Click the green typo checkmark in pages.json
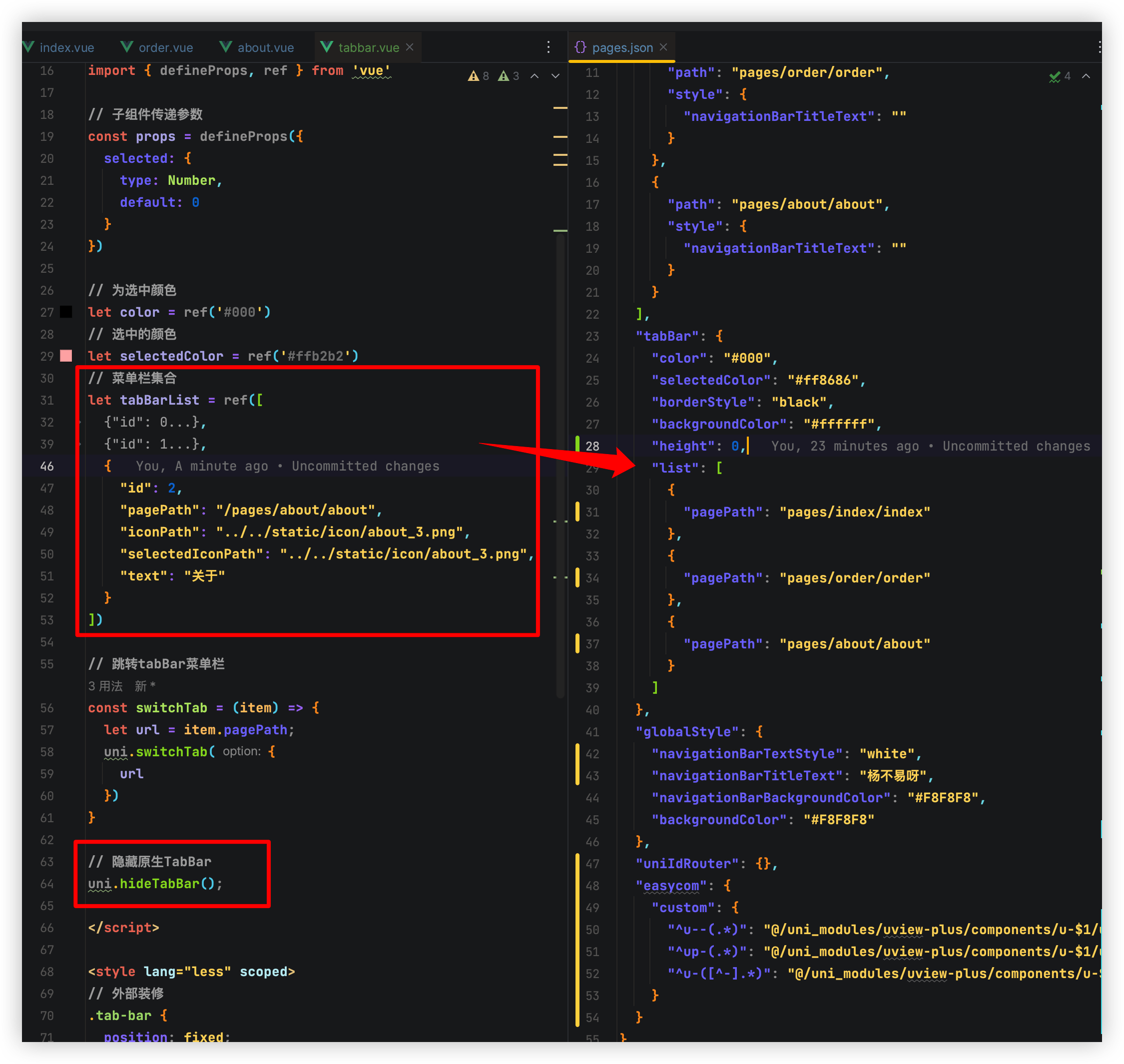The width and height of the screenshot is (1124, 1064). (x=1054, y=76)
